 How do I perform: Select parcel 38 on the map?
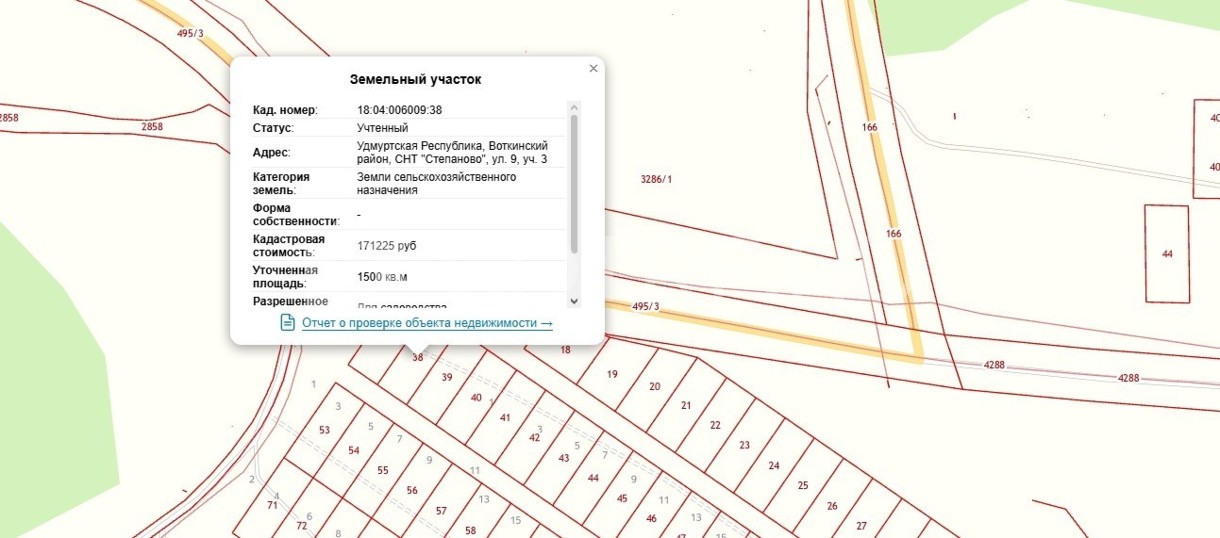point(418,357)
